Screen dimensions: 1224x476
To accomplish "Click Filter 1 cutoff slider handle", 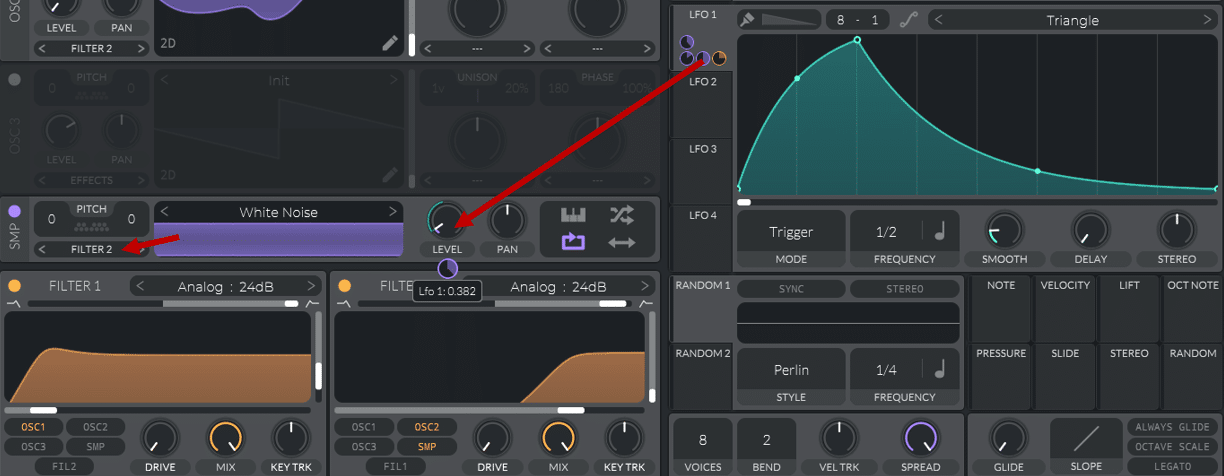I will click(x=43, y=410).
